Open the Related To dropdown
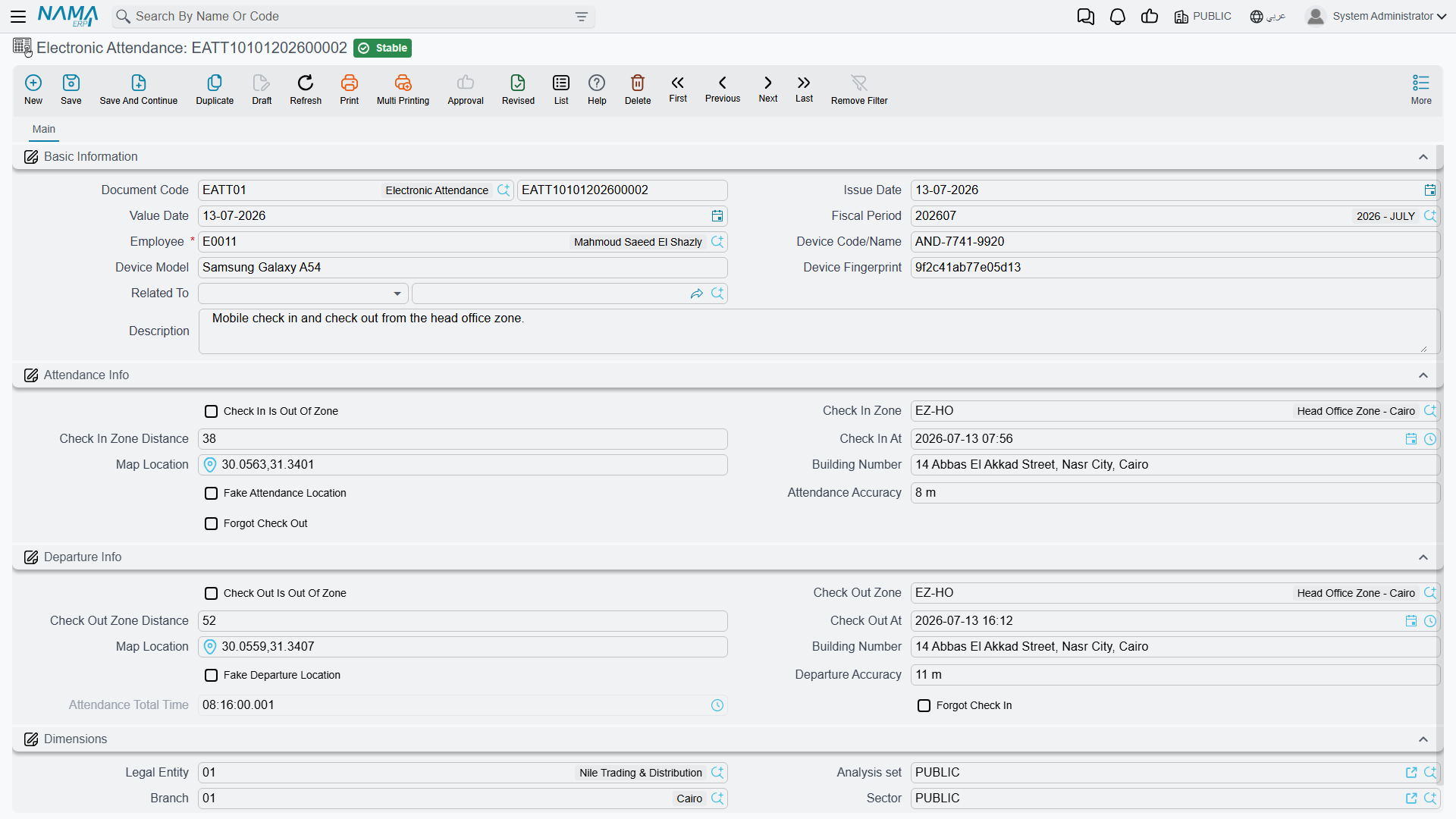The height and width of the screenshot is (819, 1456). (303, 293)
